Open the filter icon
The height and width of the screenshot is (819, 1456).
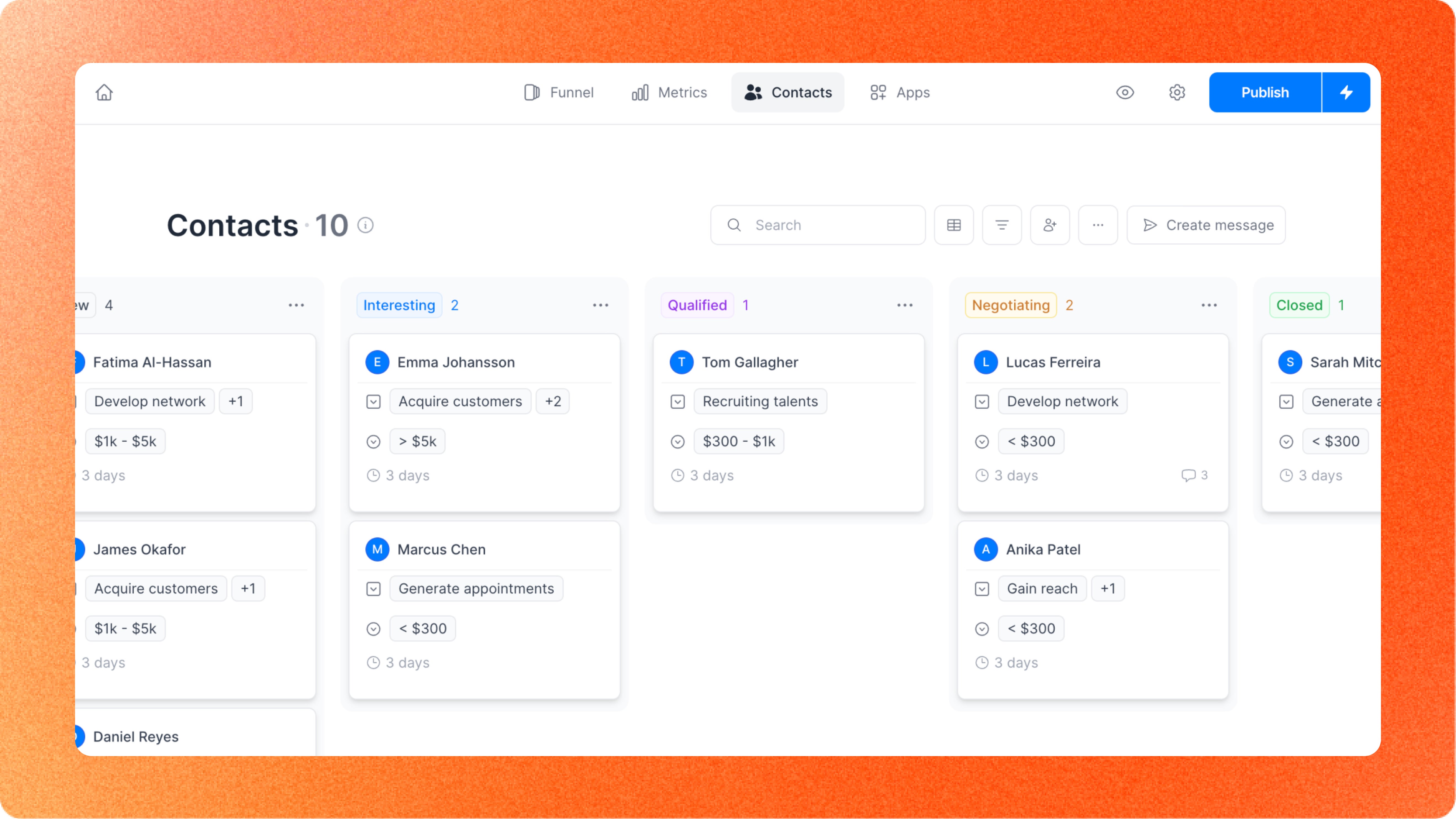pyautogui.click(x=1002, y=225)
